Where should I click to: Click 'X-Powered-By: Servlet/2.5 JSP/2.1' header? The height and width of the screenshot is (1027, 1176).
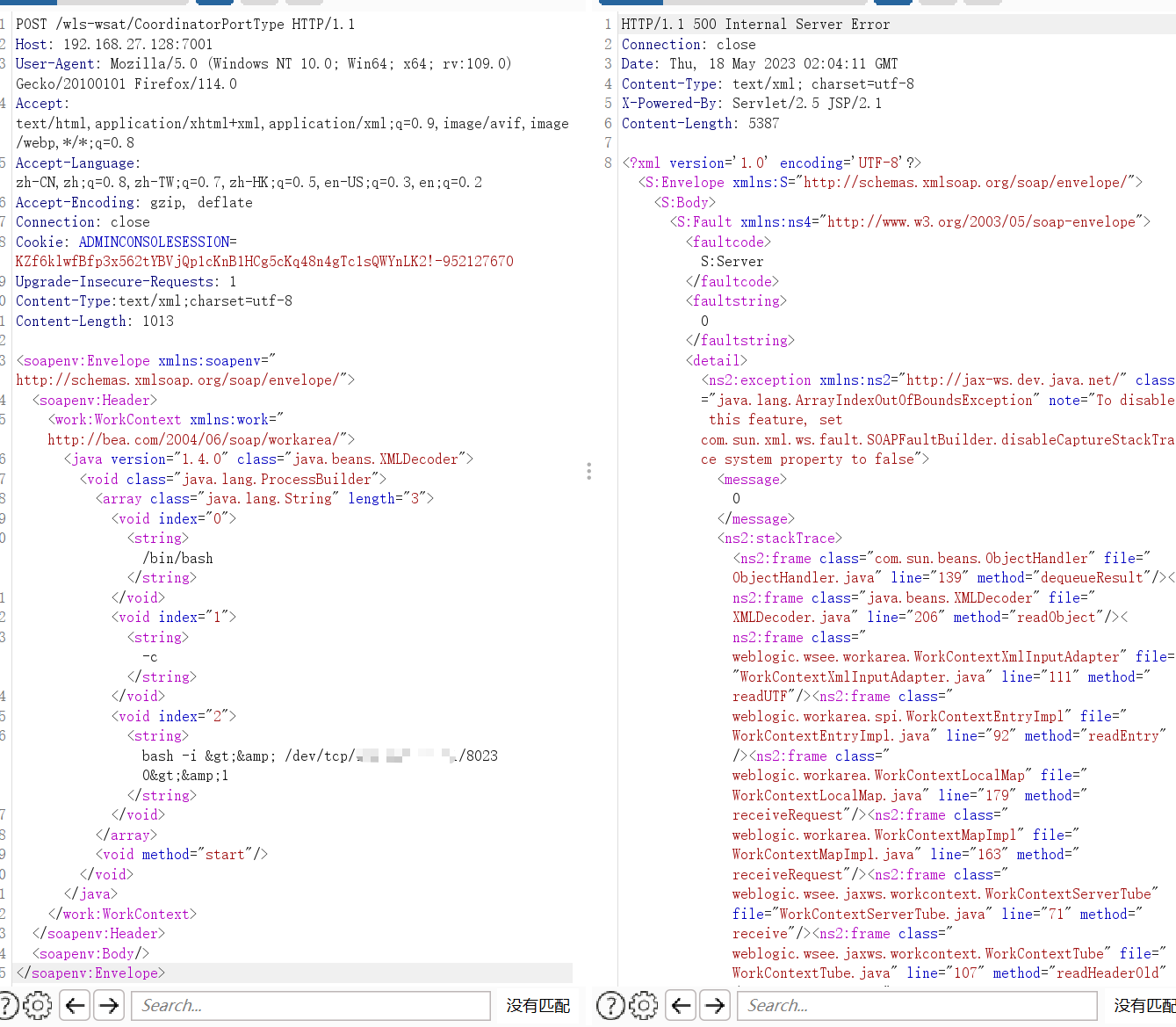click(x=752, y=104)
